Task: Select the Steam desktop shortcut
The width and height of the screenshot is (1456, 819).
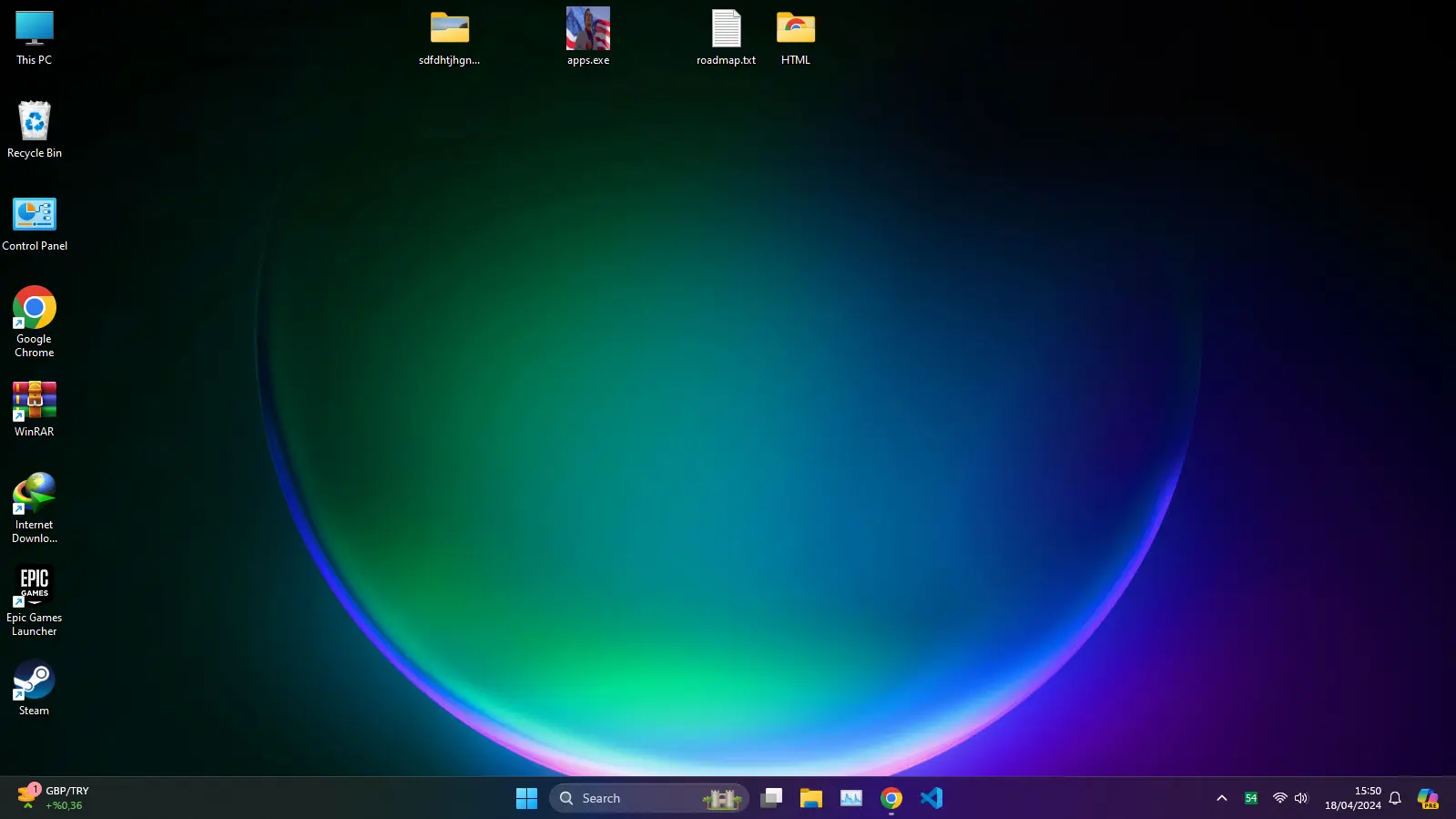Action: pos(35,688)
